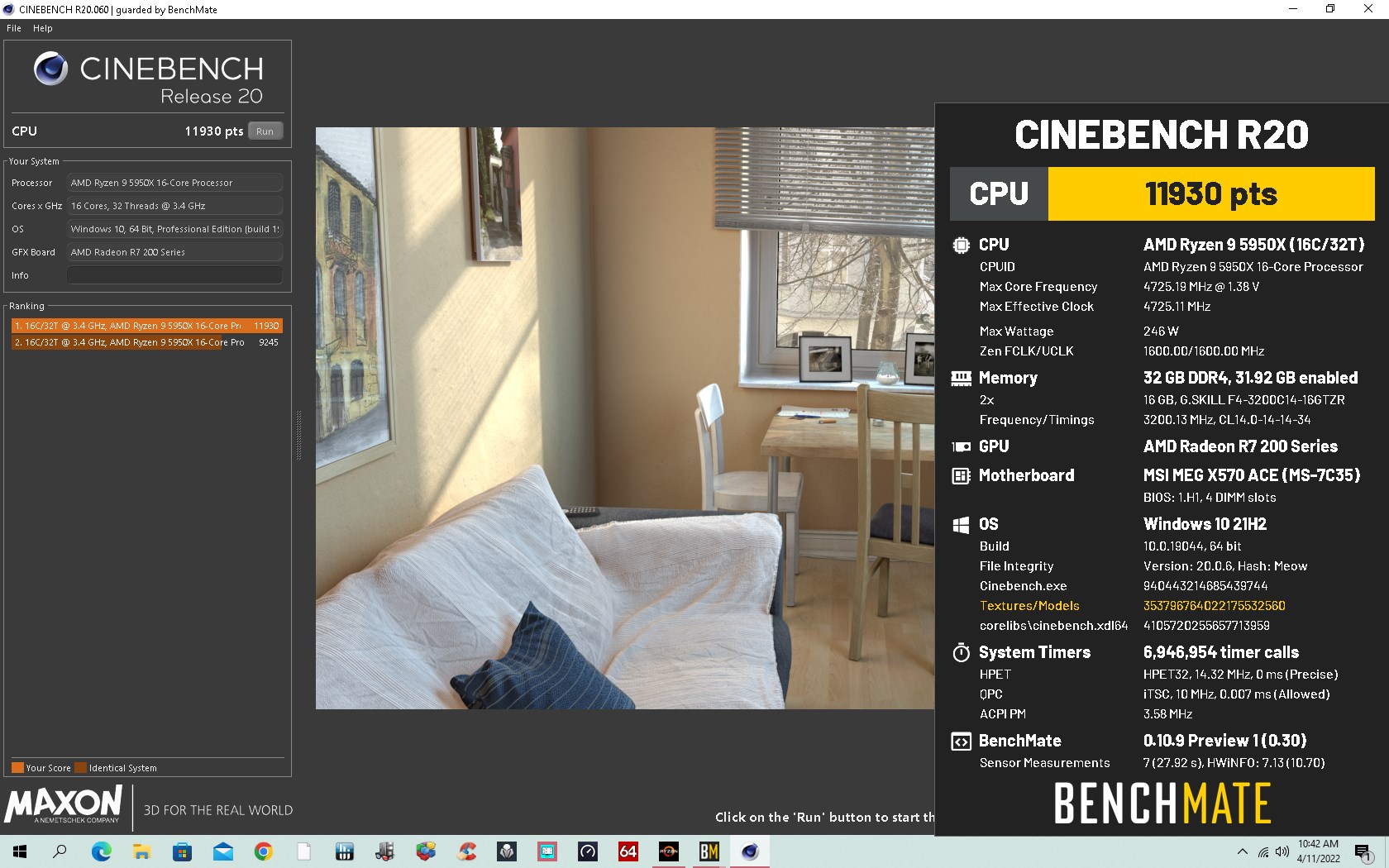Click the blank white document taskbar icon
The width and height of the screenshot is (1389, 868).
[303, 851]
